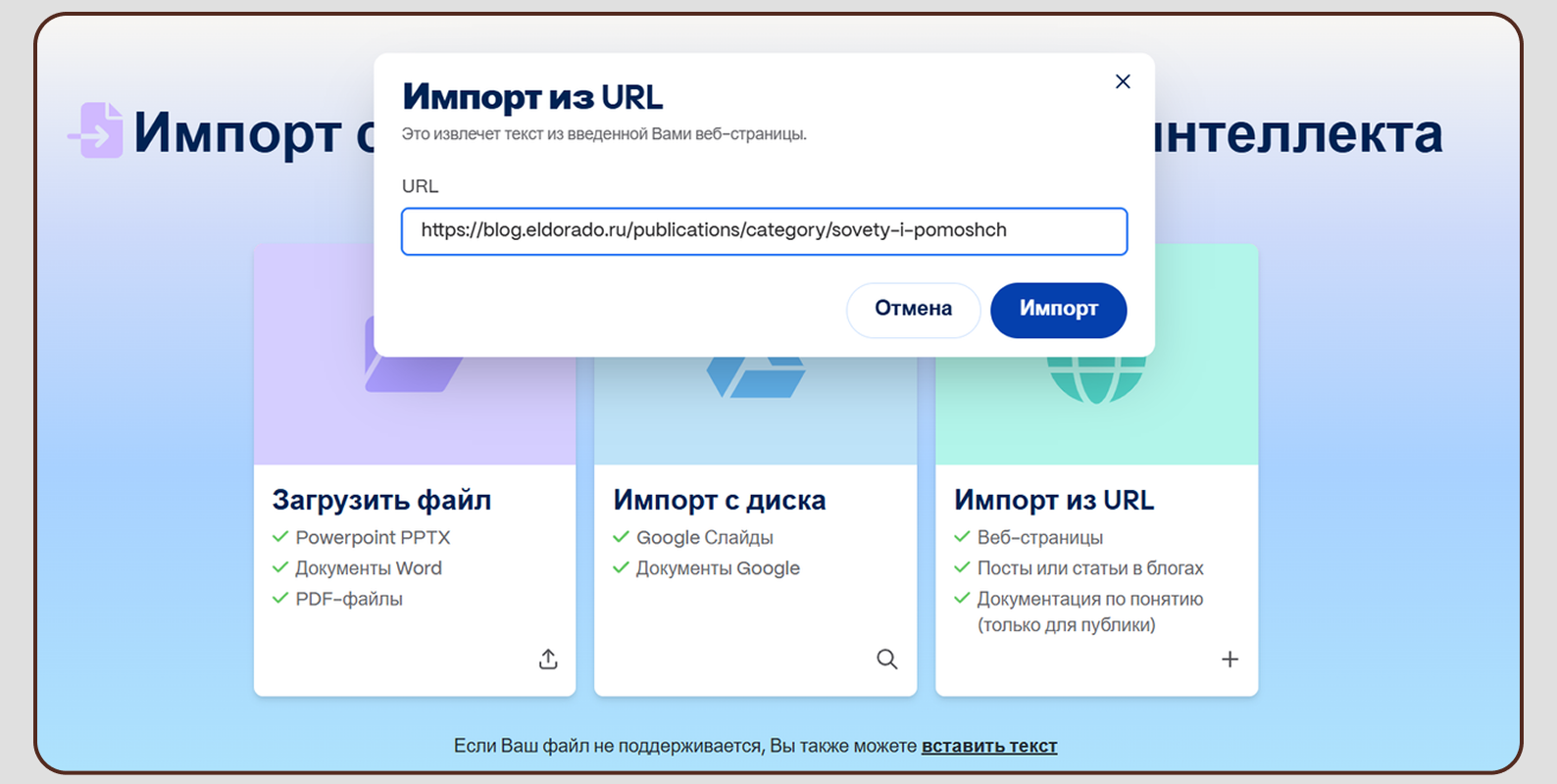Click the magnifier icon on Импорт с диска card
This screenshot has width=1557, height=784.
[x=886, y=660]
